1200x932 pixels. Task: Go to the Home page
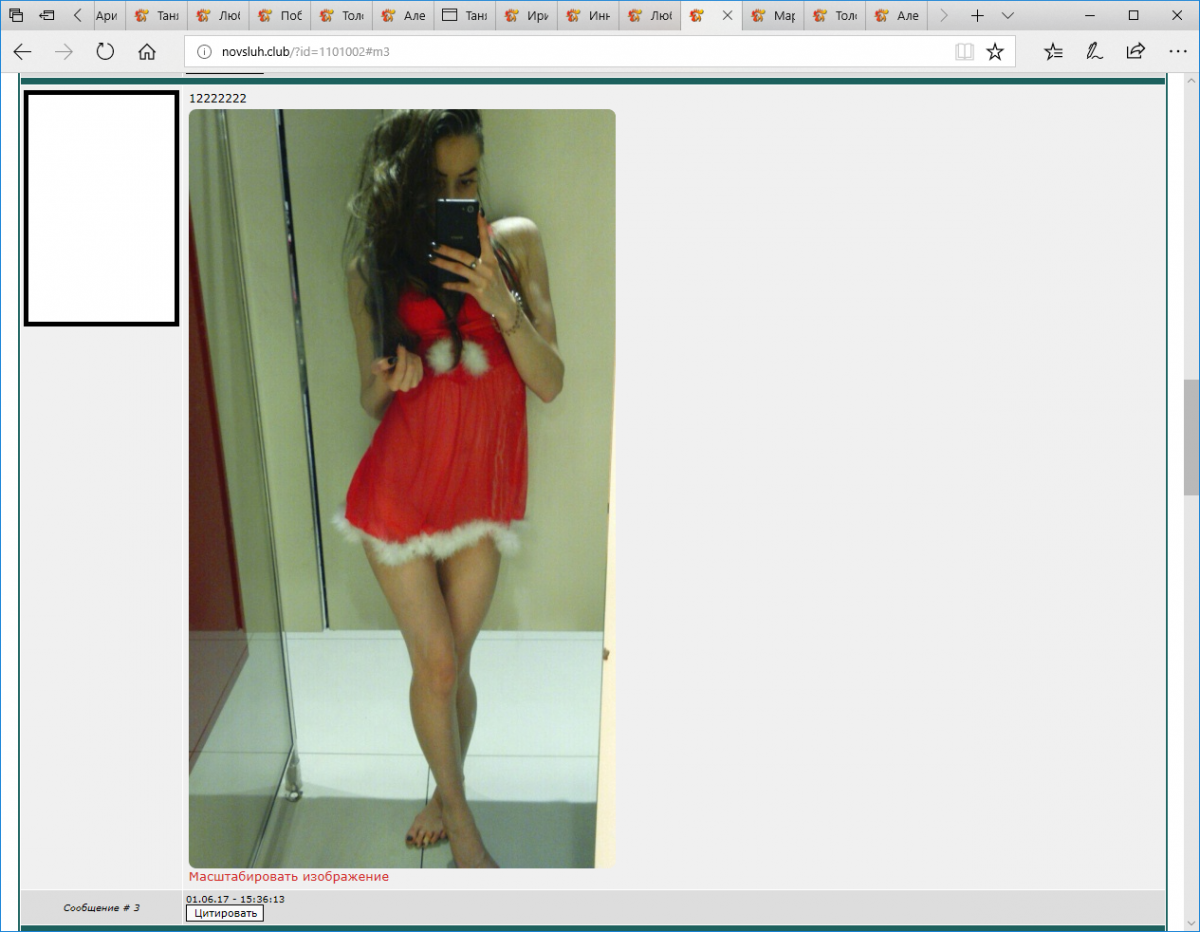click(147, 52)
